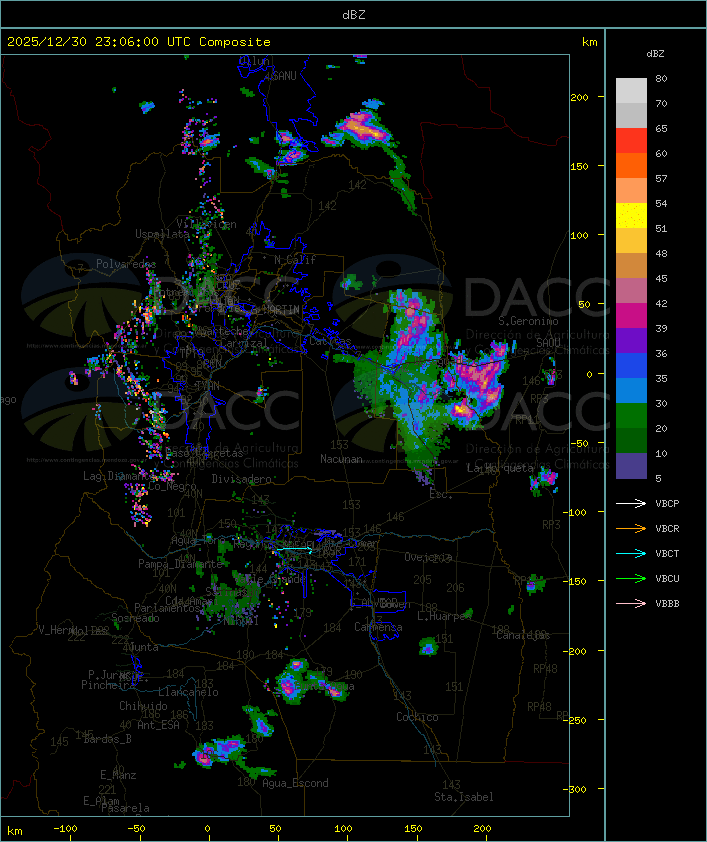Click the Carmensa place label
Image resolution: width=707 pixels, height=842 pixels.
coord(378,627)
